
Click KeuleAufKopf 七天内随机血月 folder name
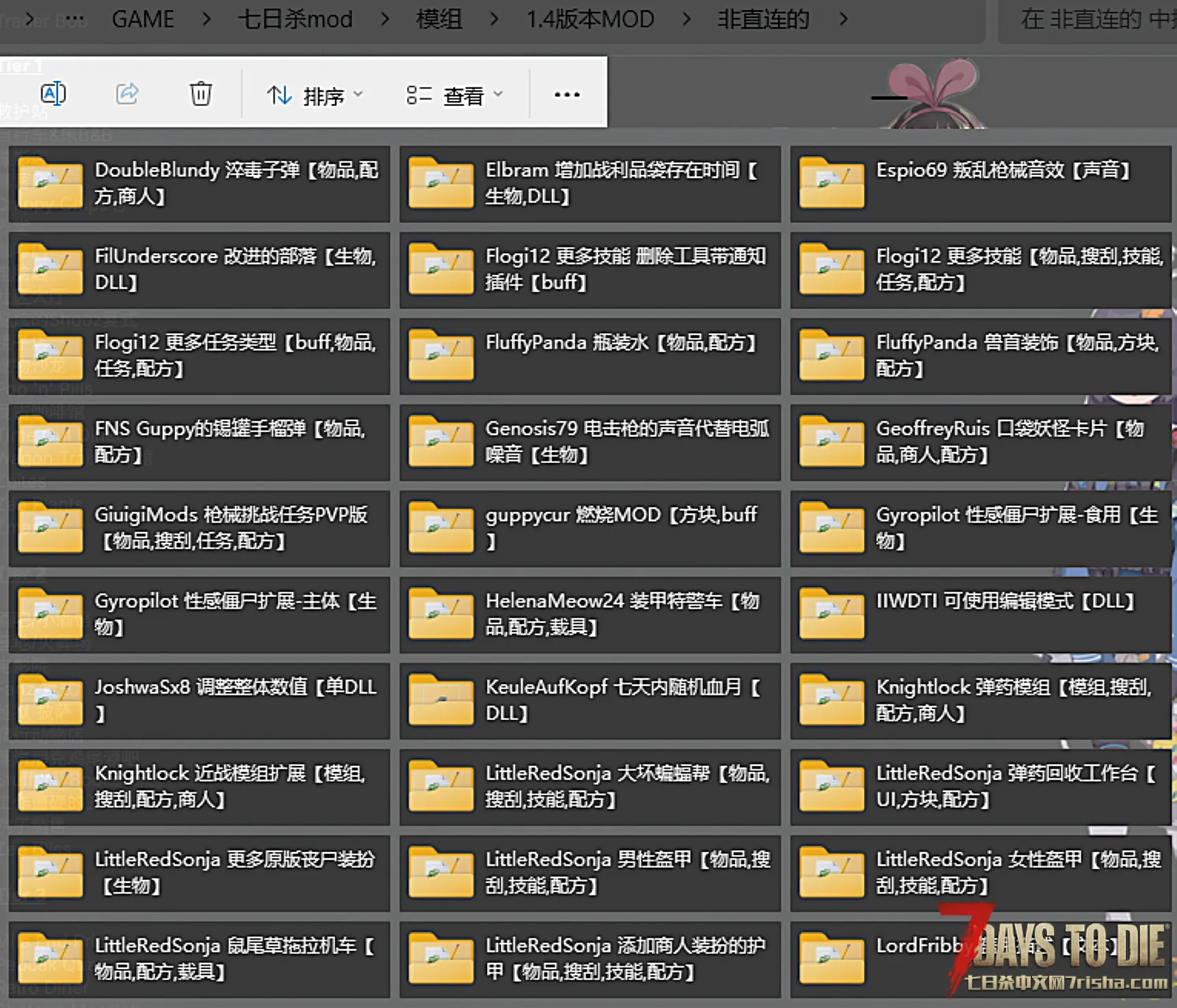pos(624,700)
